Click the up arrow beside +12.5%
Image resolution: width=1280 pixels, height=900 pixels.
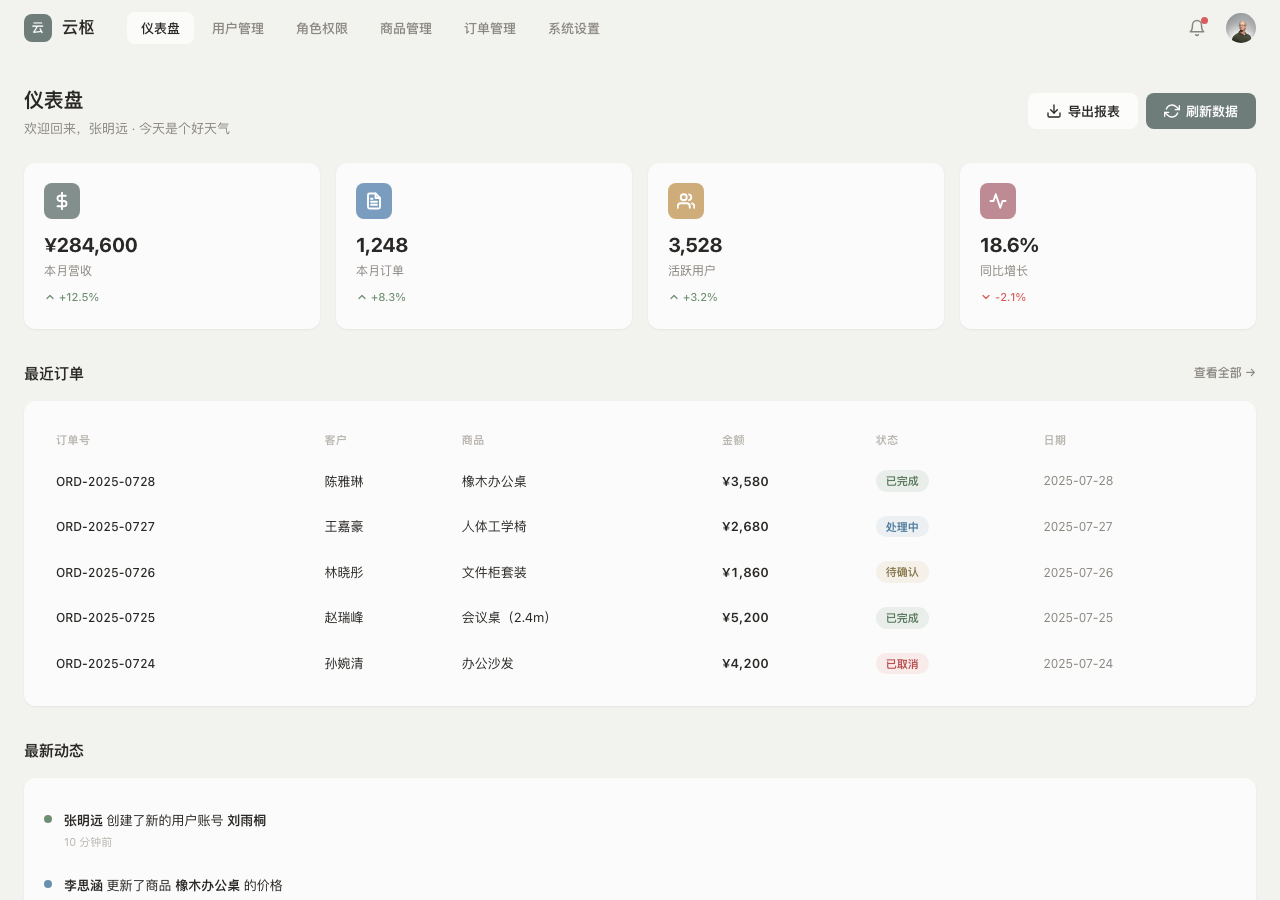tap(50, 297)
